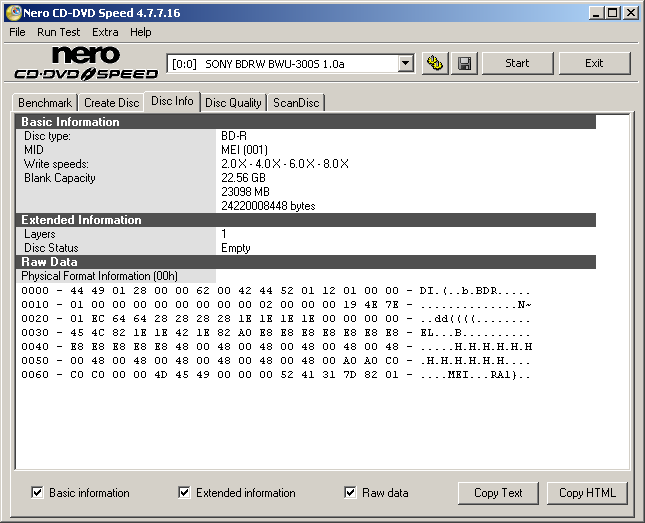645x523 pixels.
Task: Click the Nero CD-DVD Speed logo
Action: point(86,62)
